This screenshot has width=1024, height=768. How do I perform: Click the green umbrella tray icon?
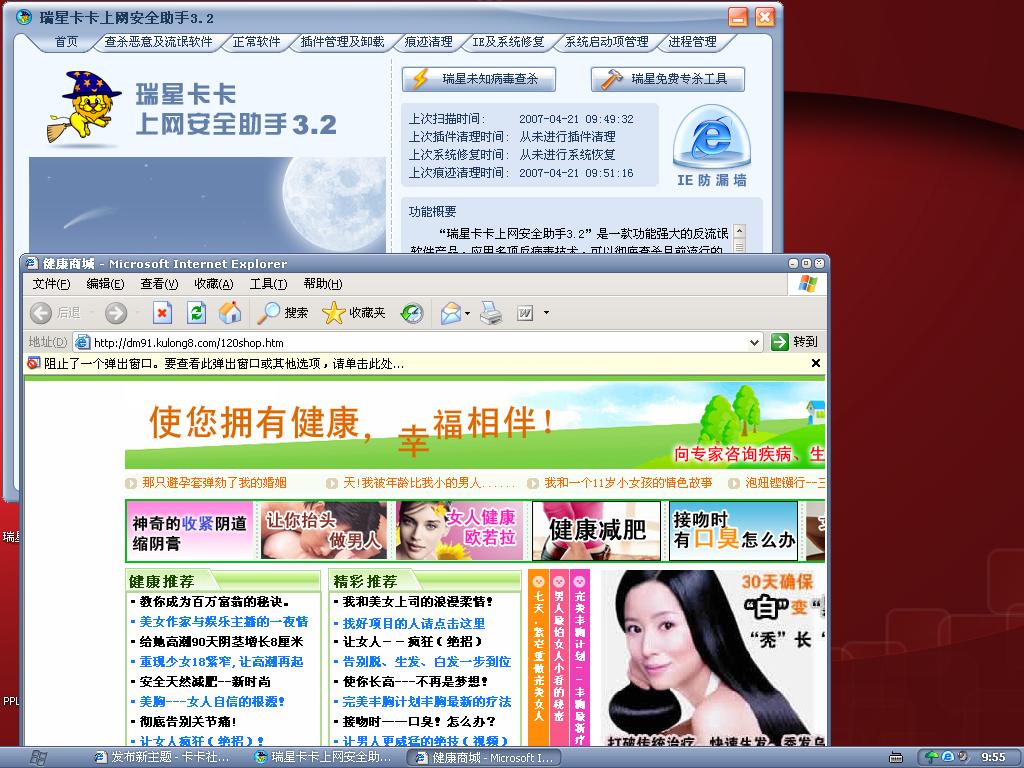[x=933, y=757]
